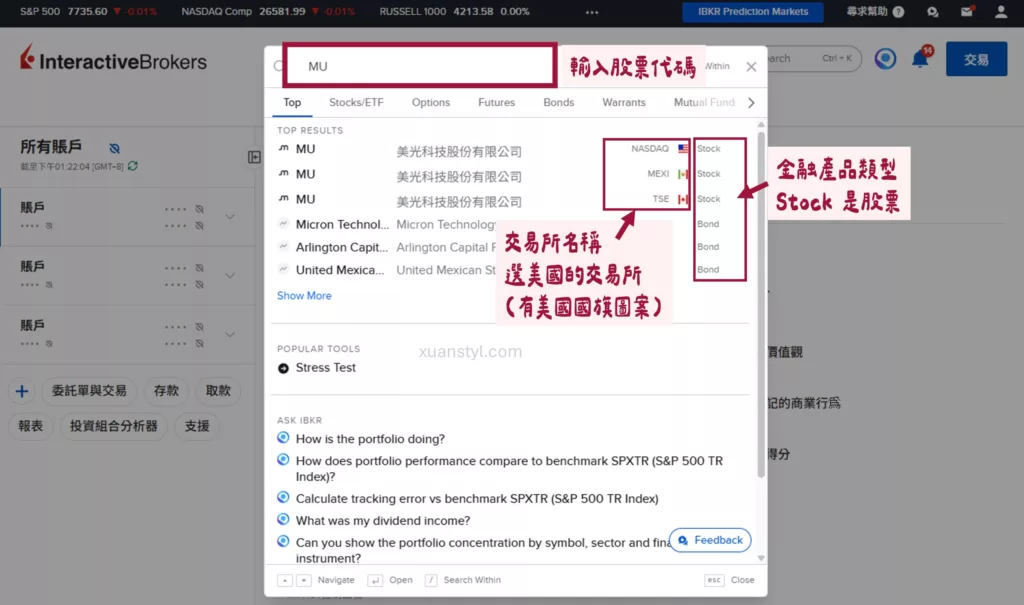Click the search magnifier icon in dialog
1024x605 pixels.
coord(278,66)
